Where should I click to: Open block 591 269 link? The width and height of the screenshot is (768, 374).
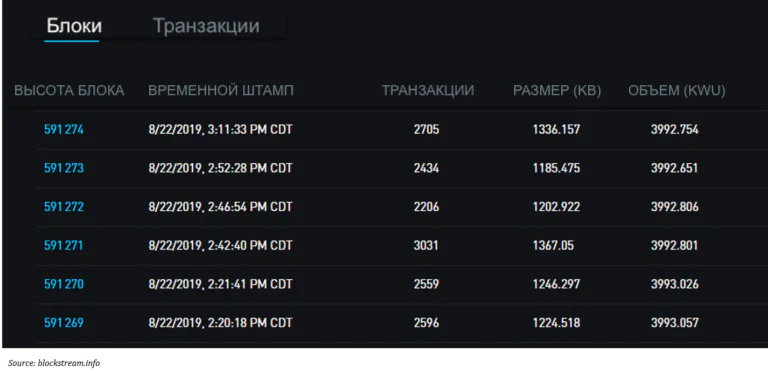coord(64,323)
